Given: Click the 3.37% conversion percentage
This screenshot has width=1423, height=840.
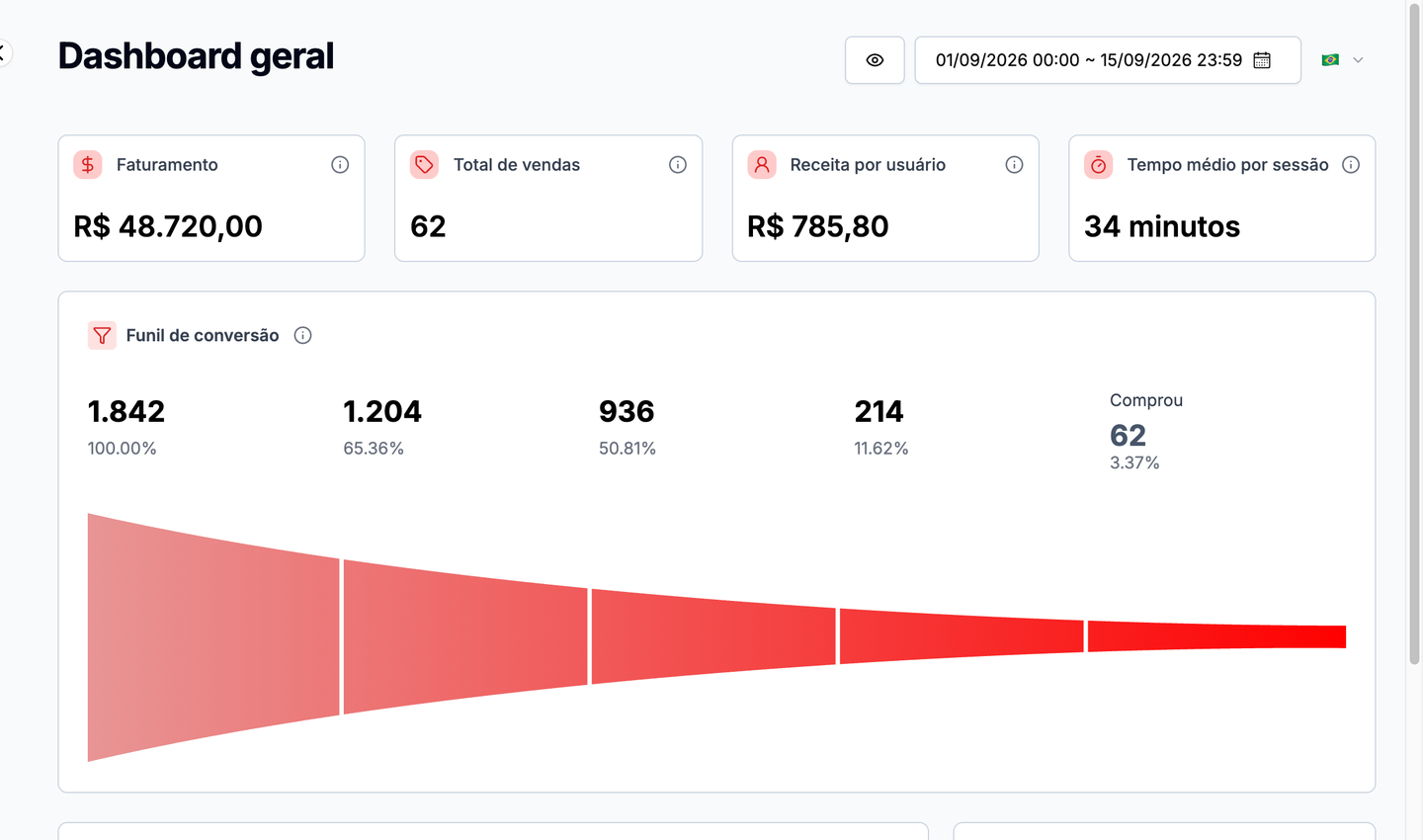Looking at the screenshot, I should 1134,462.
